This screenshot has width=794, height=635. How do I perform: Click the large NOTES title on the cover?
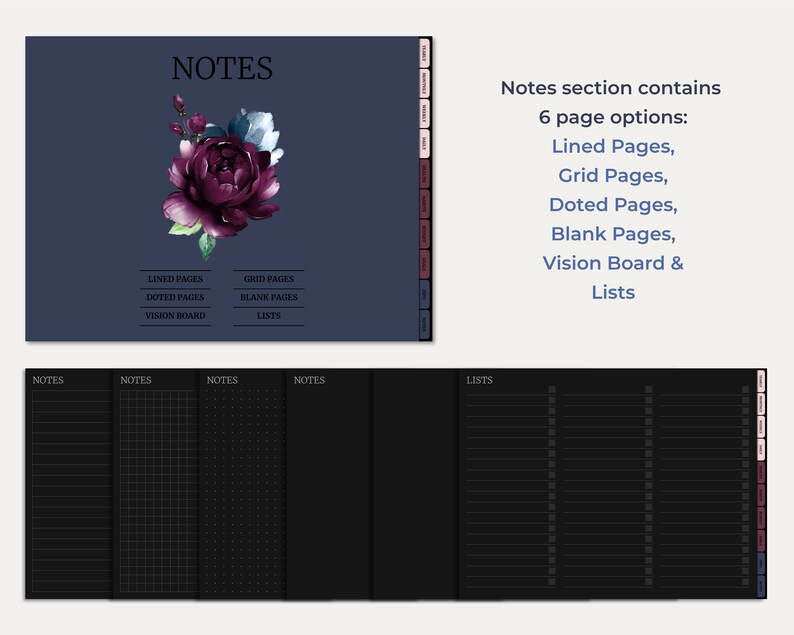coord(222,68)
